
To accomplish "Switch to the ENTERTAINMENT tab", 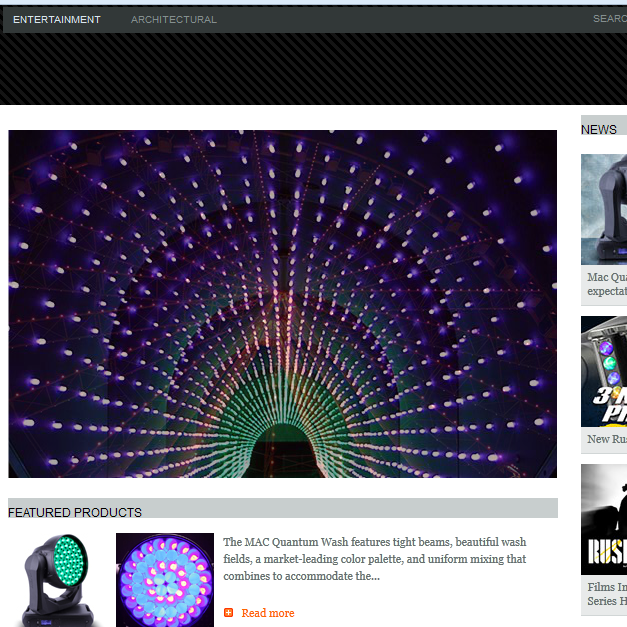I will point(57,19).
